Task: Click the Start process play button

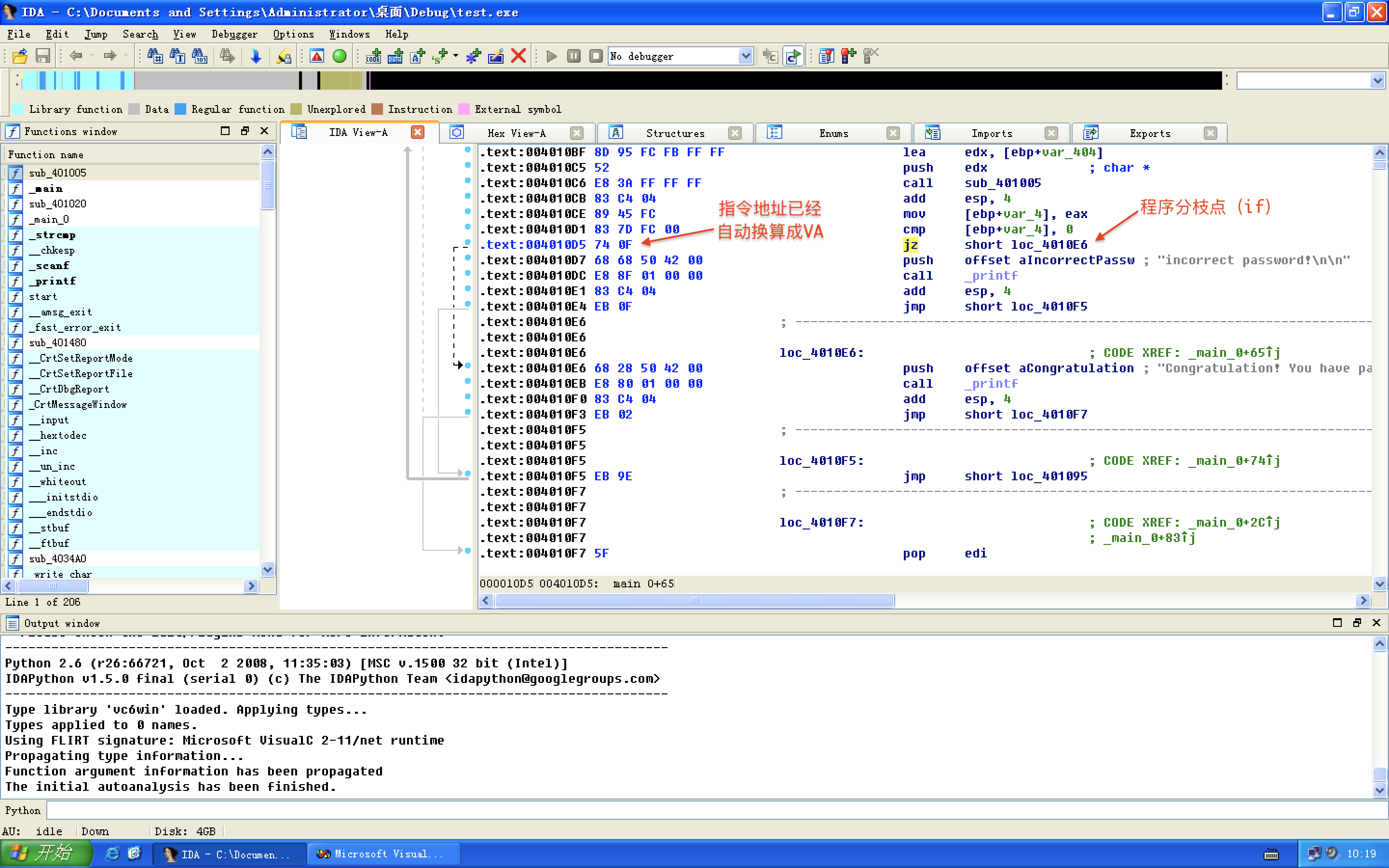Action: 552,55
